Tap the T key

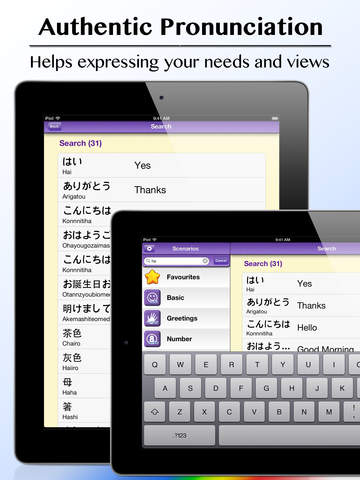tap(257, 364)
